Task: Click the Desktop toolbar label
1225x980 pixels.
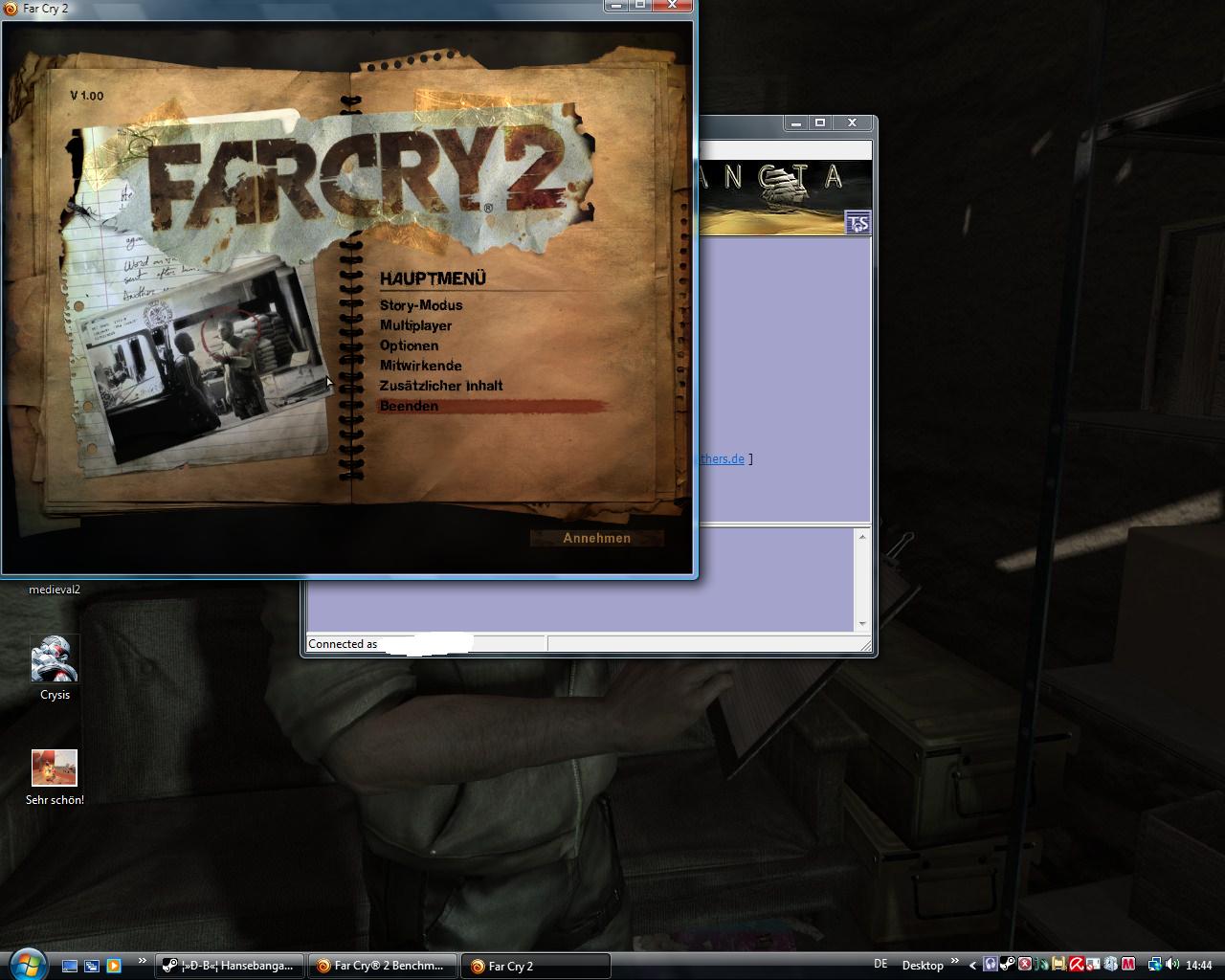Action: [923, 966]
